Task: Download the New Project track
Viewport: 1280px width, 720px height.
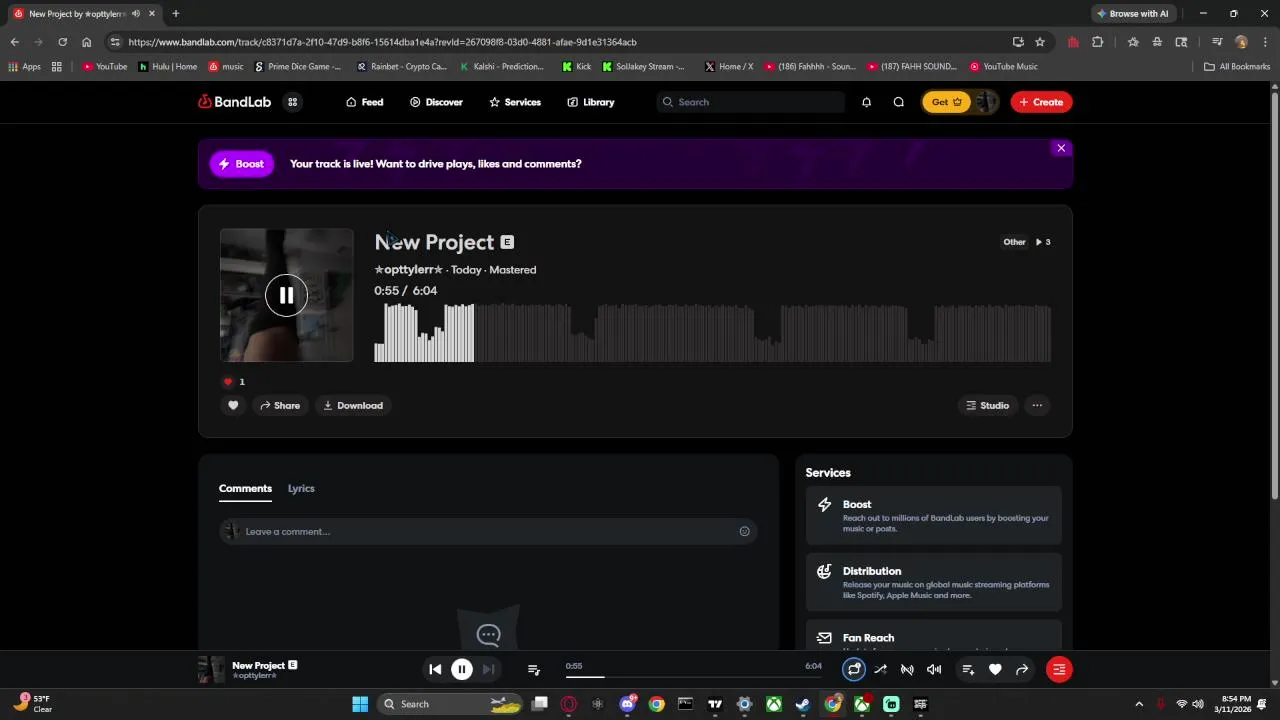Action: tap(353, 405)
